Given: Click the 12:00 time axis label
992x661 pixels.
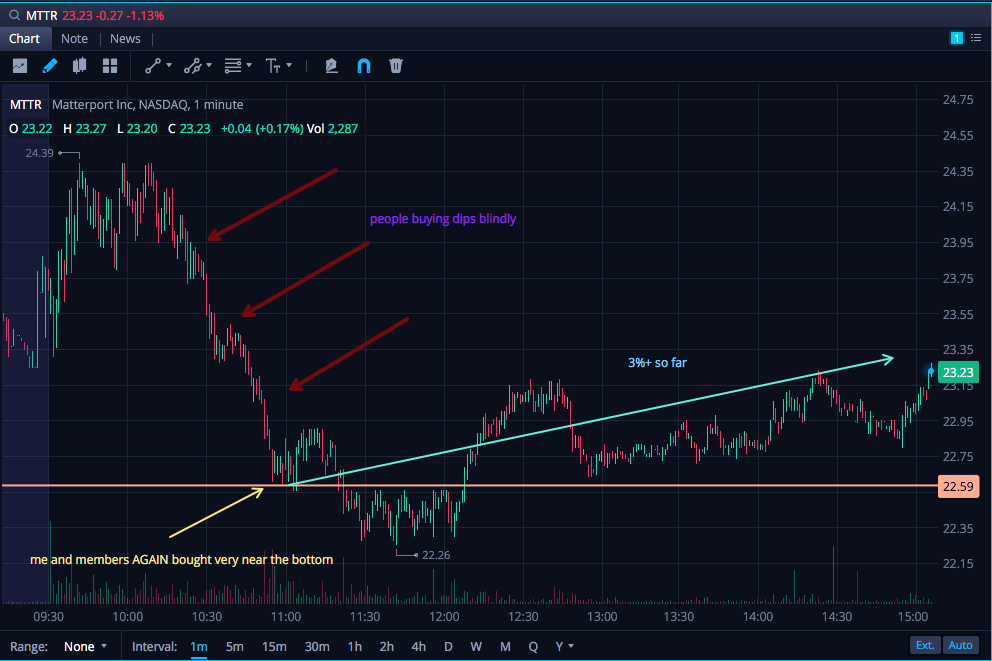Looking at the screenshot, I should click(444, 617).
